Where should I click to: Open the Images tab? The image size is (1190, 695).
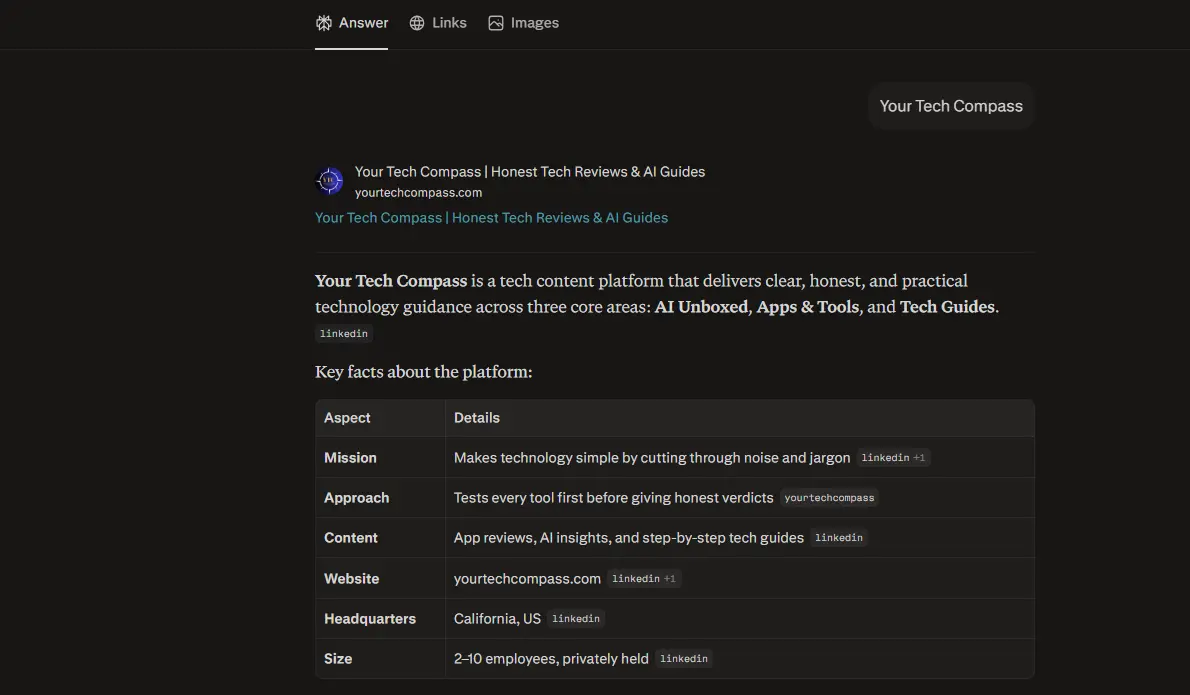point(523,23)
